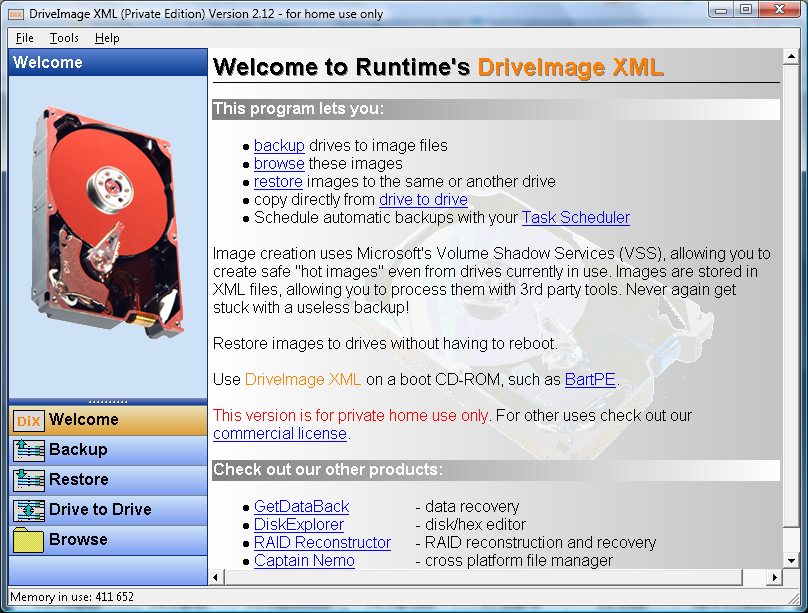Click the 'This program lets you:' heading
The width and height of the screenshot is (808, 613).
point(299,109)
